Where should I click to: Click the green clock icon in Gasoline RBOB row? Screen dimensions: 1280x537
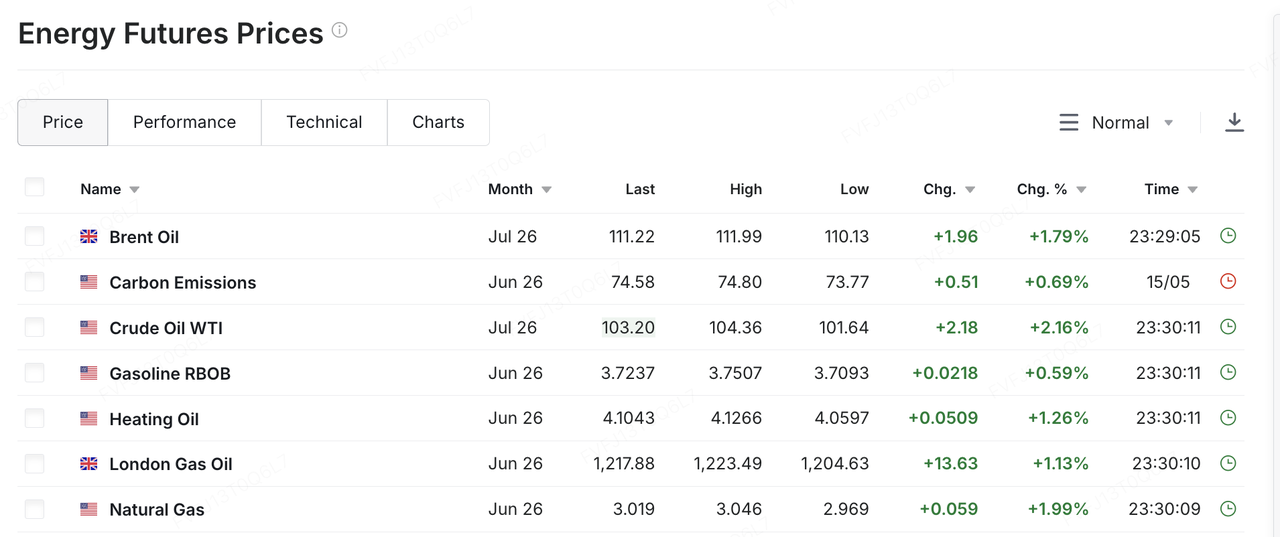(x=1228, y=372)
